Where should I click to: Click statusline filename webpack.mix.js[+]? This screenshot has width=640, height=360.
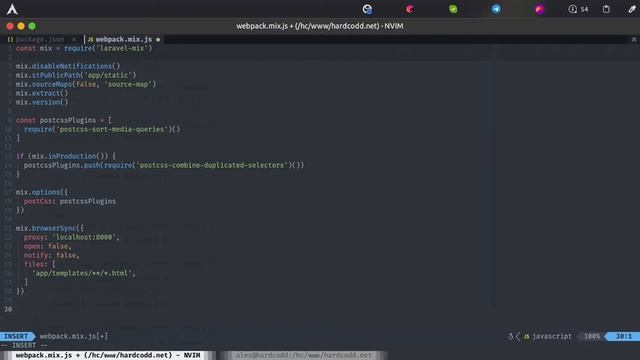73,336
